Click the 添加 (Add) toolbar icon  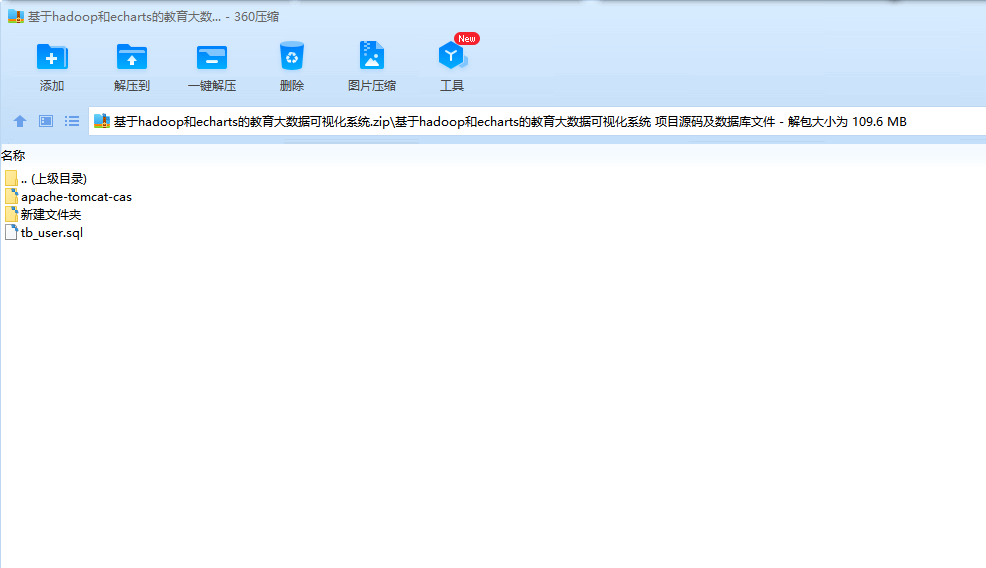(52, 57)
